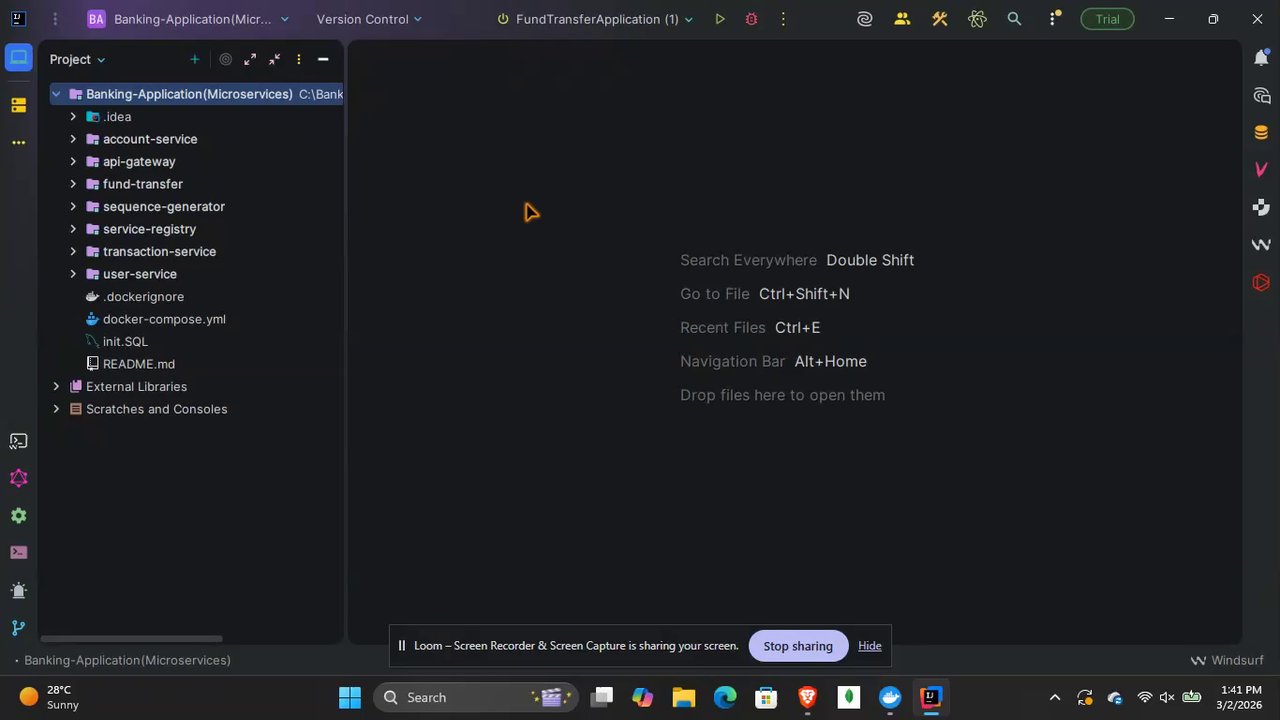Viewport: 1280px width, 720px height.
Task: Open Project tool window icon in left stripe
Action: pyautogui.click(x=18, y=58)
